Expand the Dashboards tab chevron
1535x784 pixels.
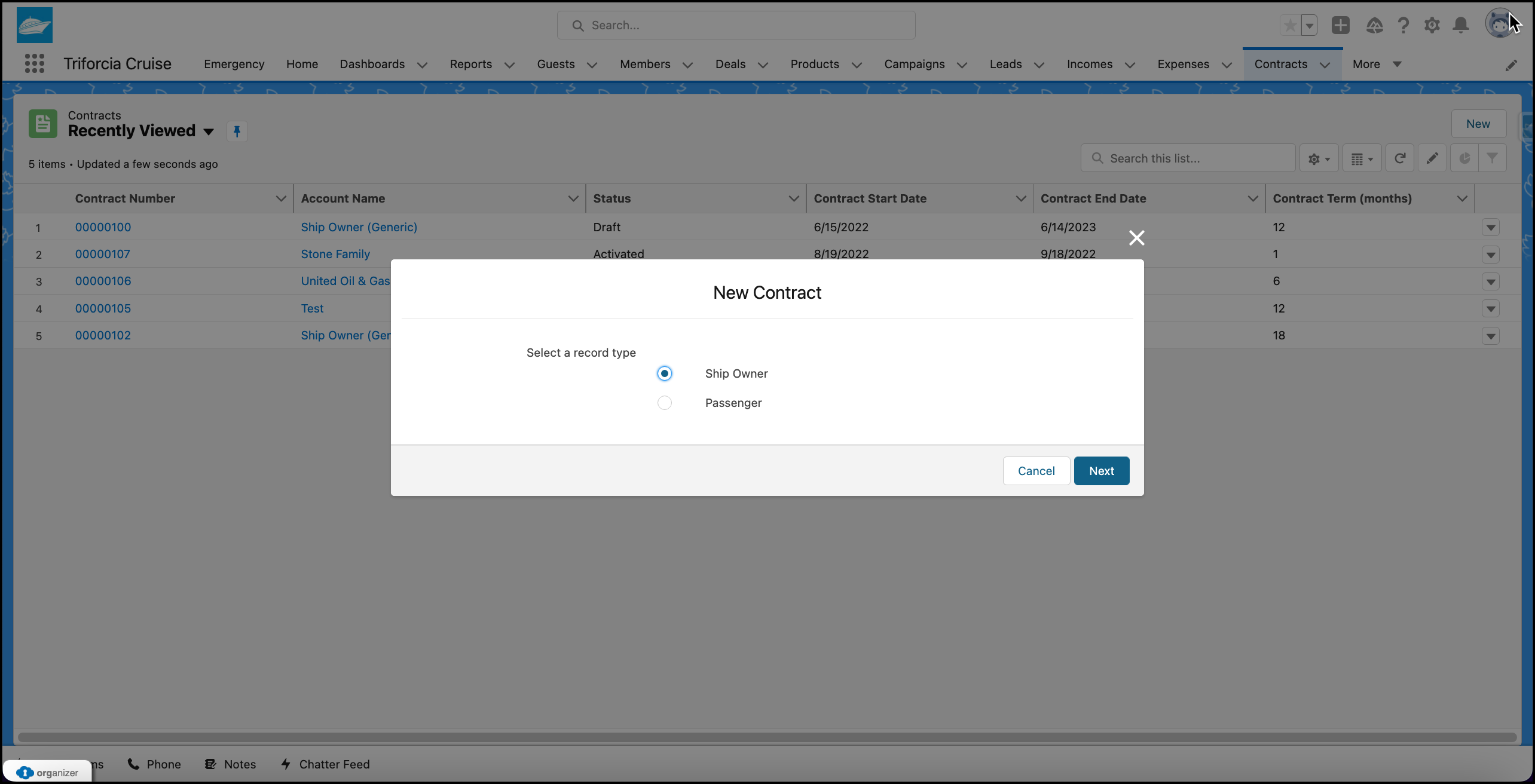[422, 65]
